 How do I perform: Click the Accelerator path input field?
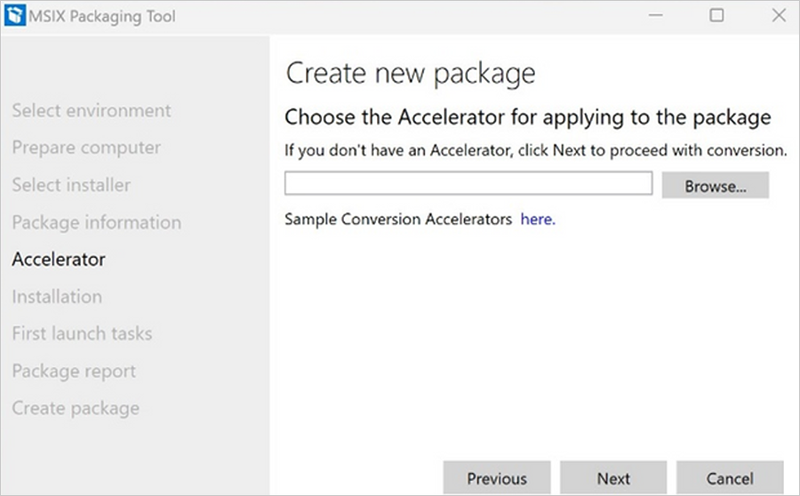tap(468, 183)
